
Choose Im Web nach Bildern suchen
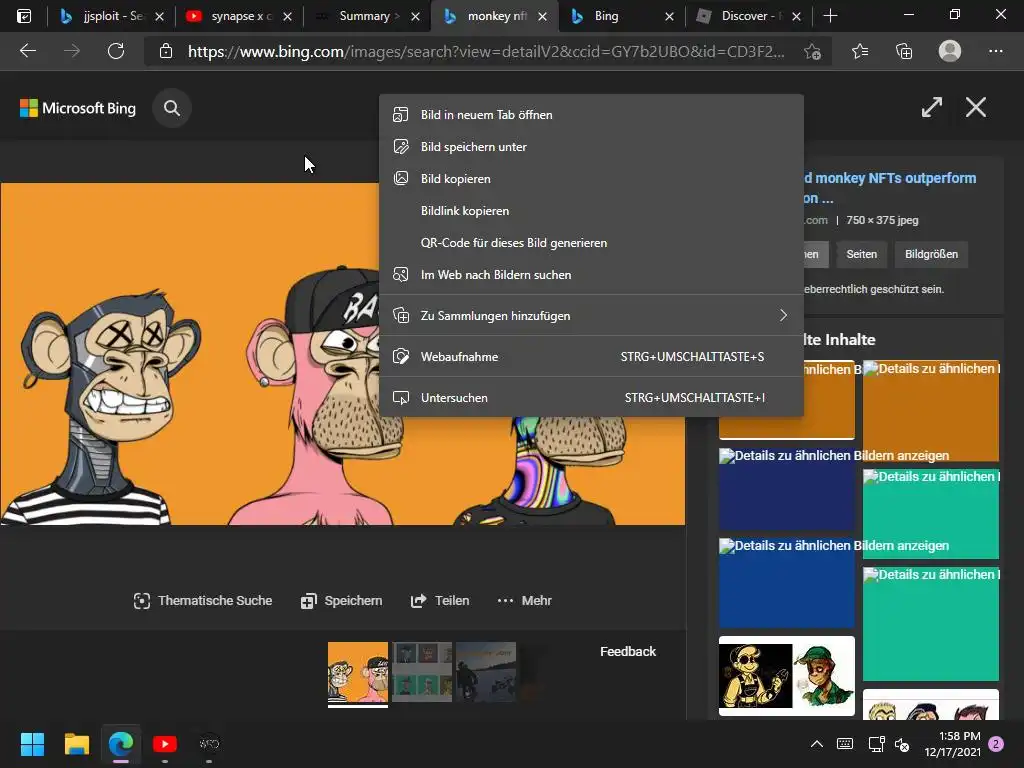click(591, 274)
